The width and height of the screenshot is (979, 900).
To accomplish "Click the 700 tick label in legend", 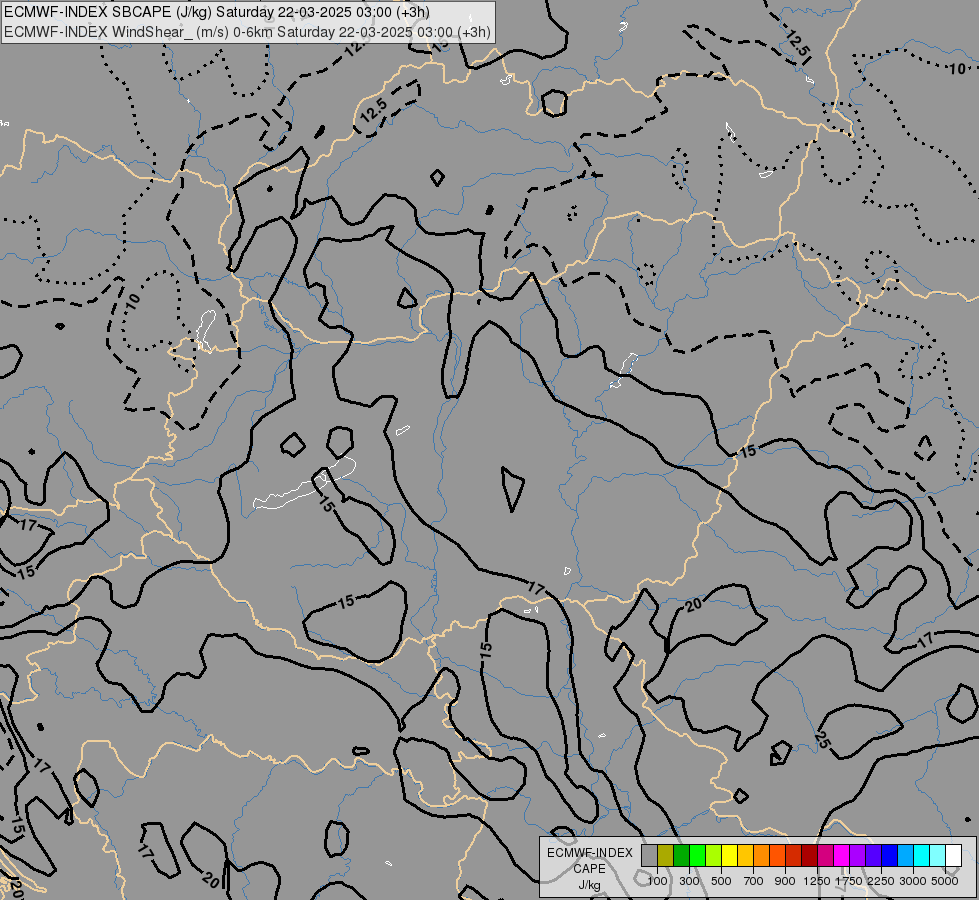I will click(754, 881).
